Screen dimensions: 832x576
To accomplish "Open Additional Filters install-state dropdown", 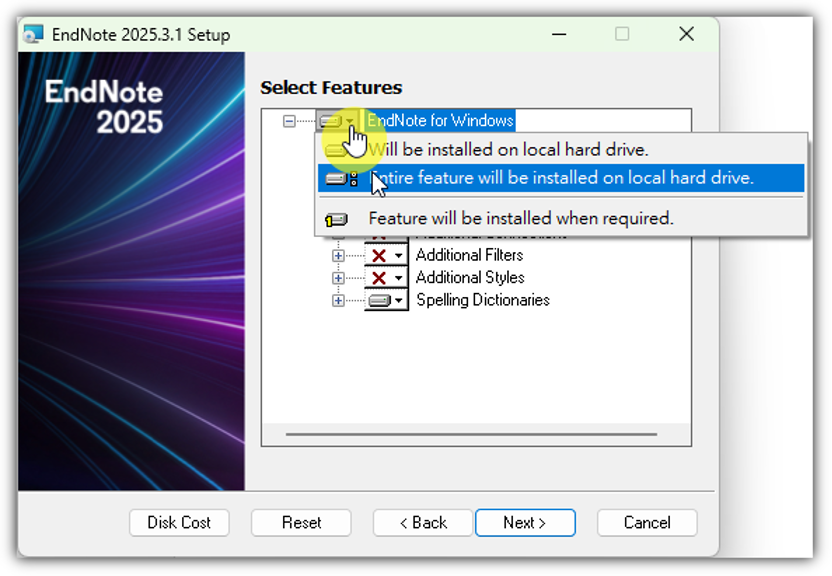I will point(386,255).
